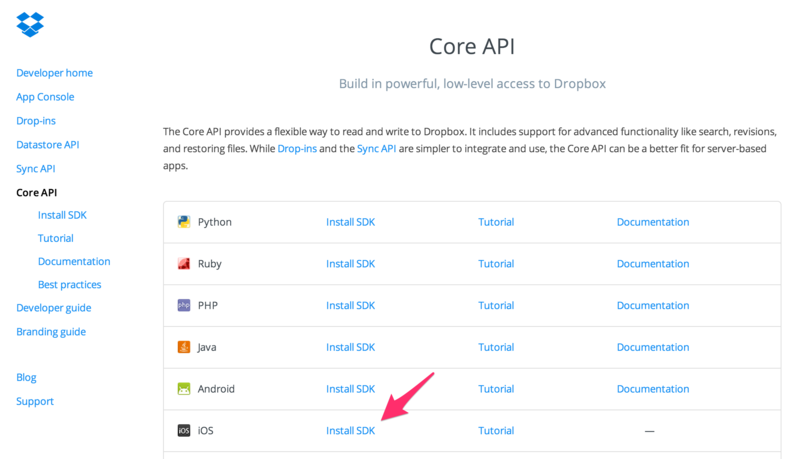This screenshot has height=459, width=800.
Task: Follow the Sync API link in paragraph
Action: [x=377, y=148]
